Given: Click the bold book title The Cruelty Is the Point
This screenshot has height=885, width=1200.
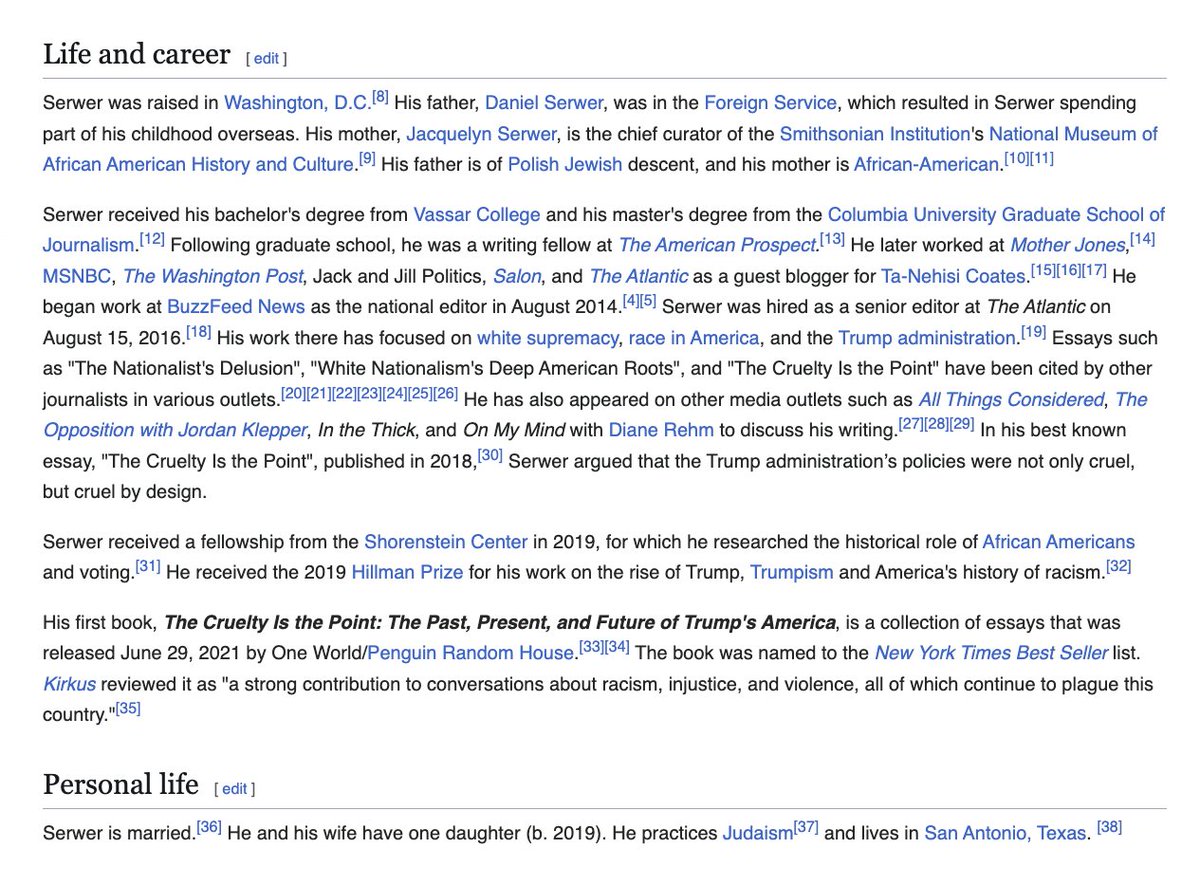Looking at the screenshot, I should (x=500, y=623).
